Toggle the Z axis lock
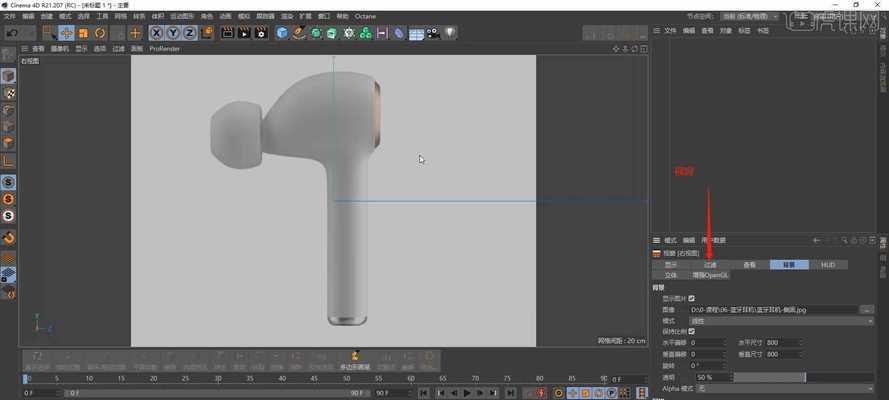 pos(189,33)
